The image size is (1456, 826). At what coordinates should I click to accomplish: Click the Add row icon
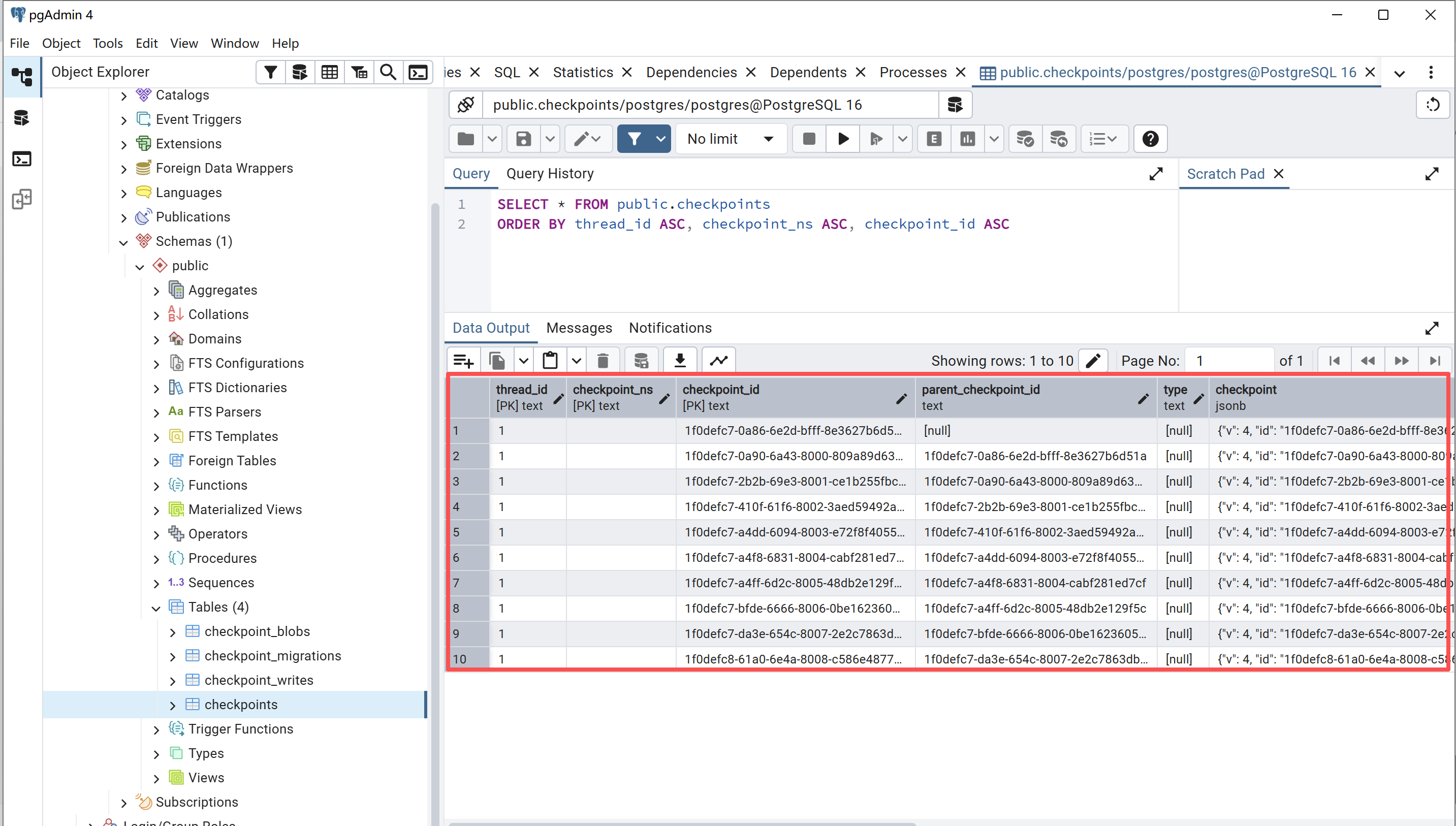pos(463,361)
